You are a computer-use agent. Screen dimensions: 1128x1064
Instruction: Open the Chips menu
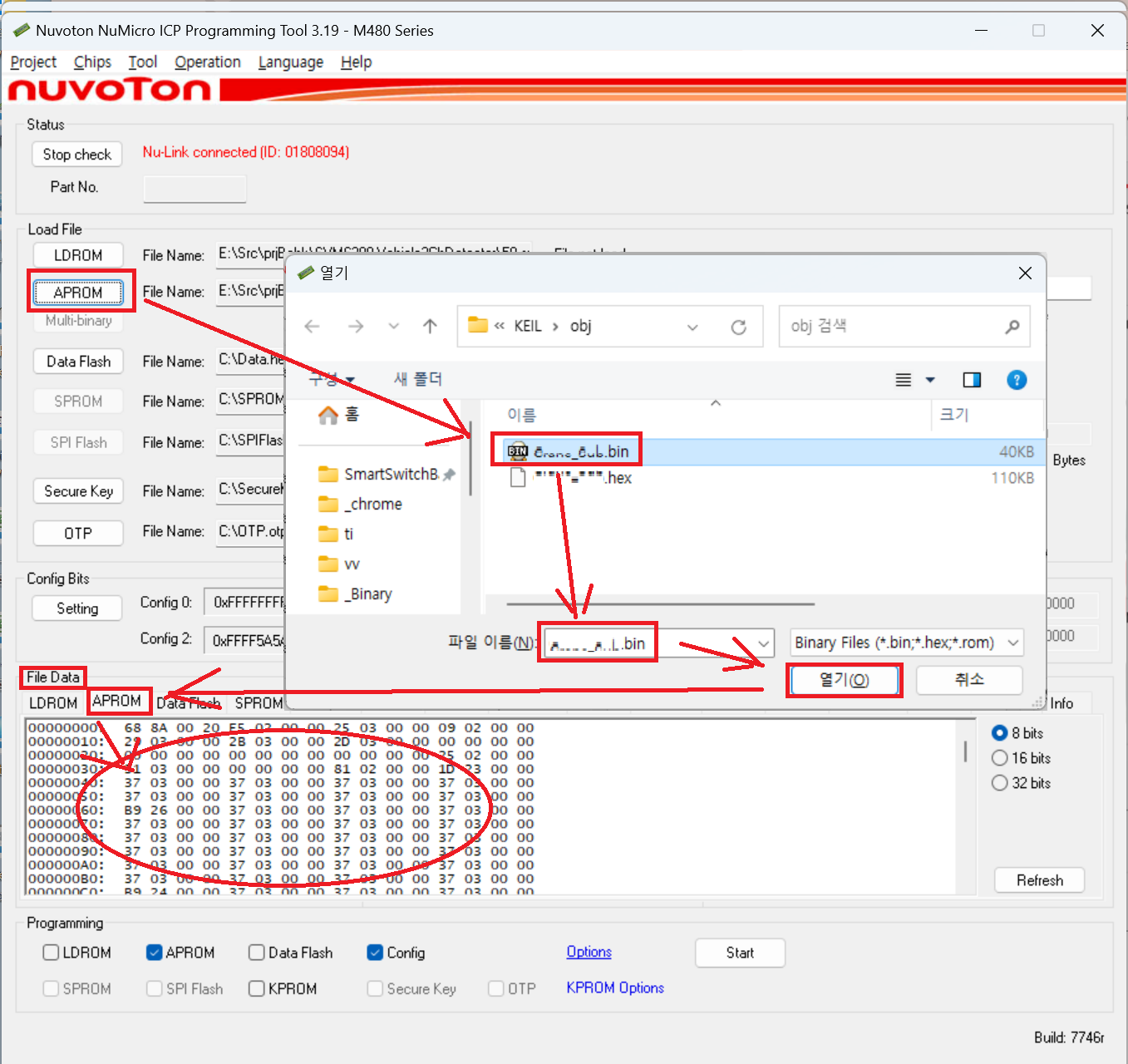pyautogui.click(x=92, y=62)
